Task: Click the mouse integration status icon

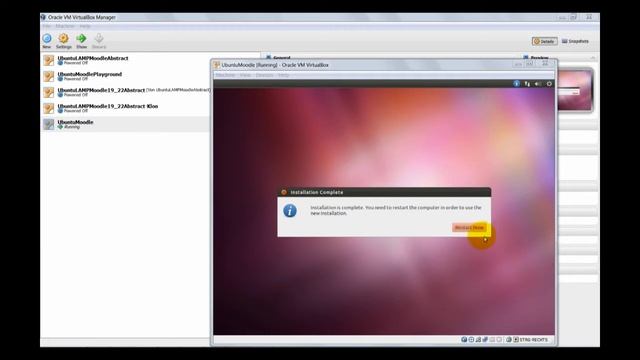Action: (509, 340)
